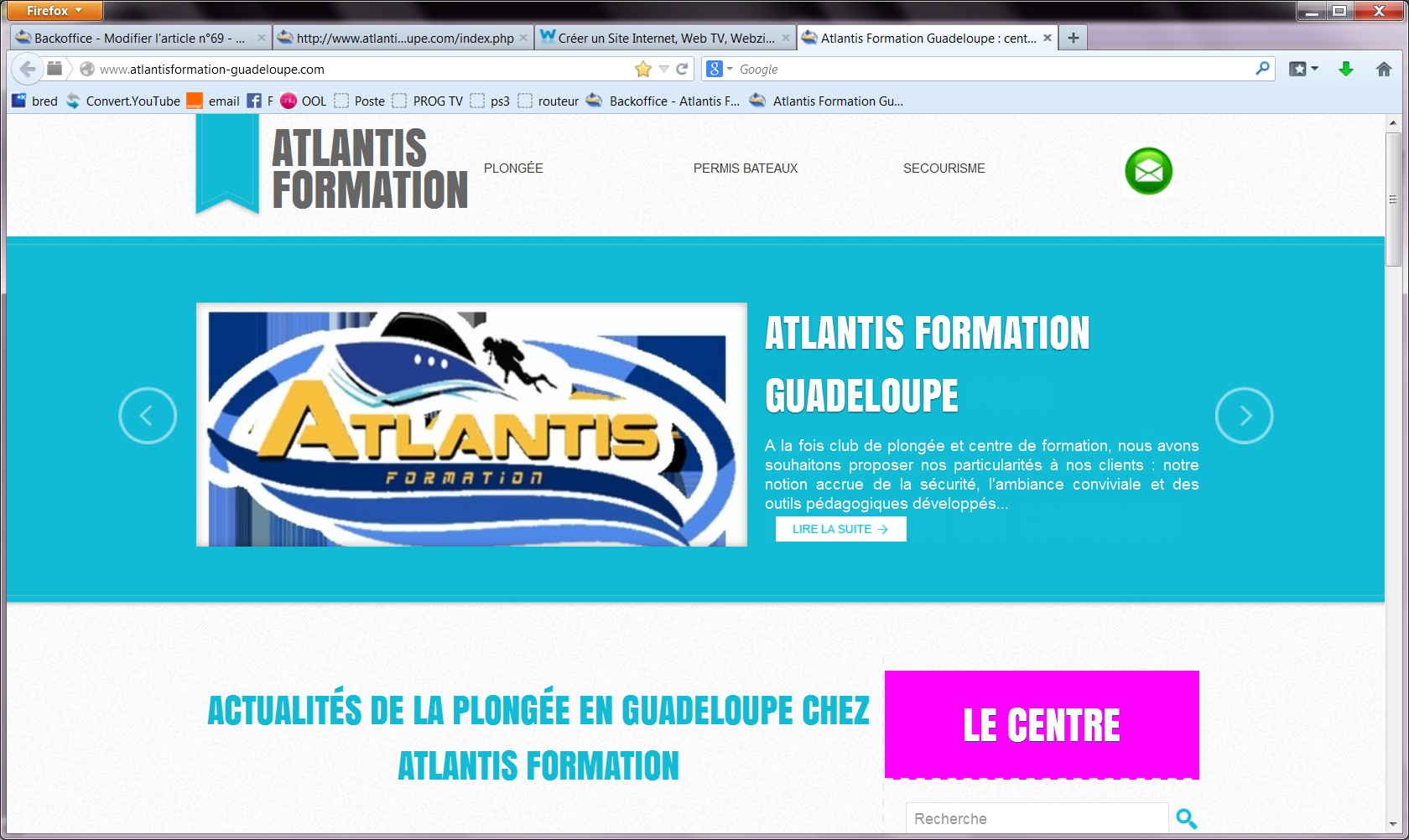The image size is (1409, 840).
Task: Click the browser back button
Action: (27, 69)
